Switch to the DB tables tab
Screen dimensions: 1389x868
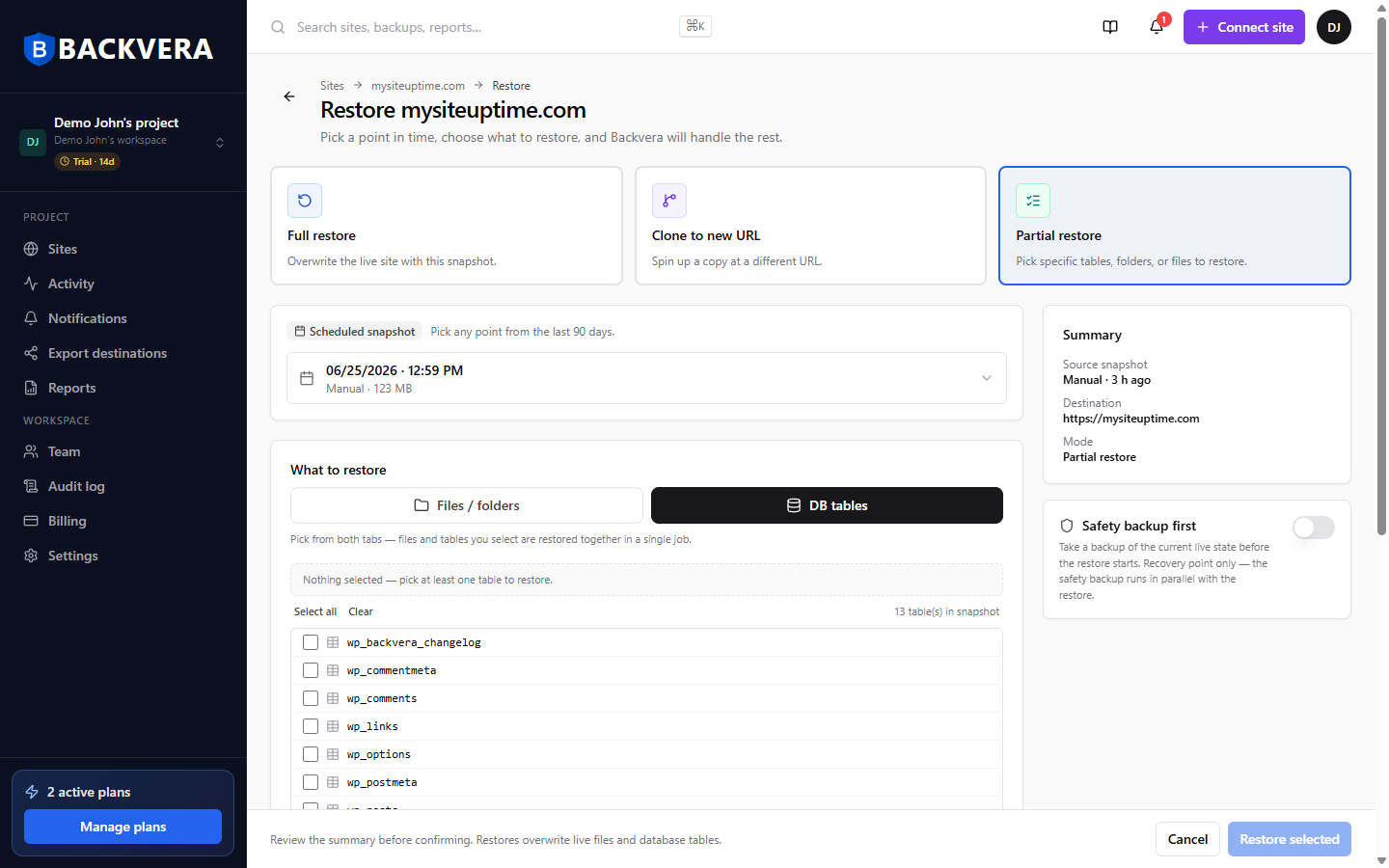827,505
